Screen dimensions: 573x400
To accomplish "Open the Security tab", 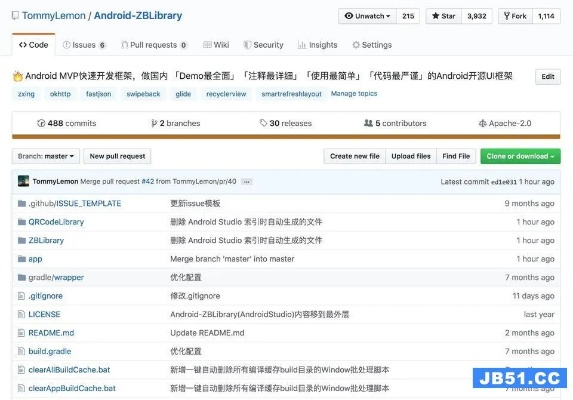I will (x=263, y=45).
